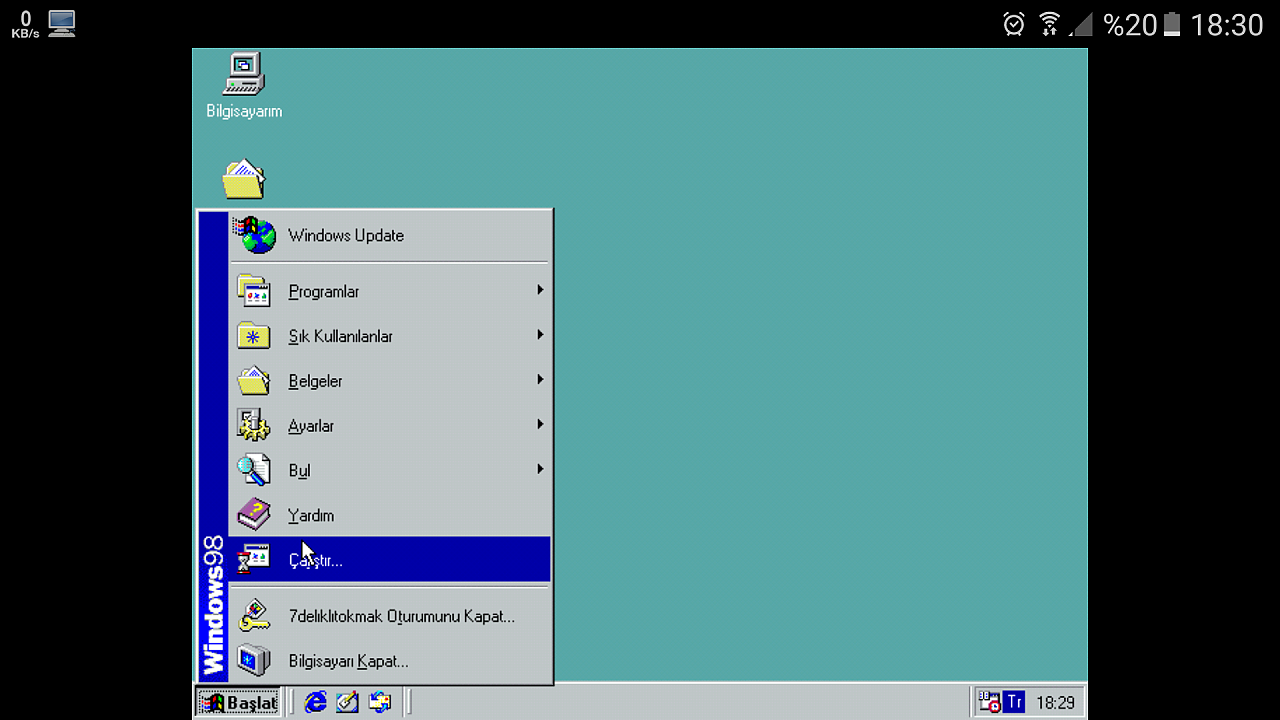This screenshot has height=720, width=1280.
Task: Tap the computer icon in top-left status bar
Action: click(62, 24)
